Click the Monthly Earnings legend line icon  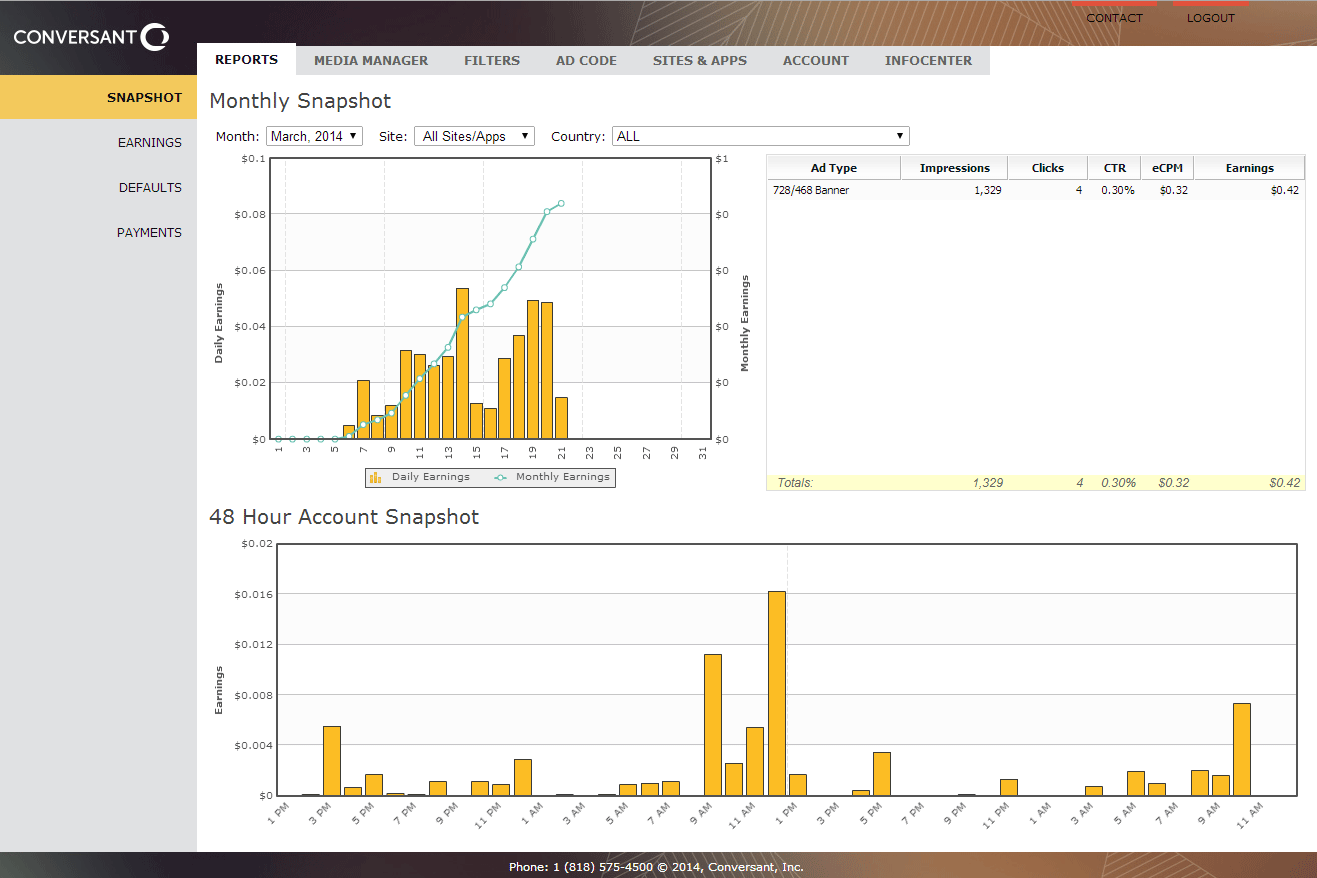pyautogui.click(x=501, y=478)
